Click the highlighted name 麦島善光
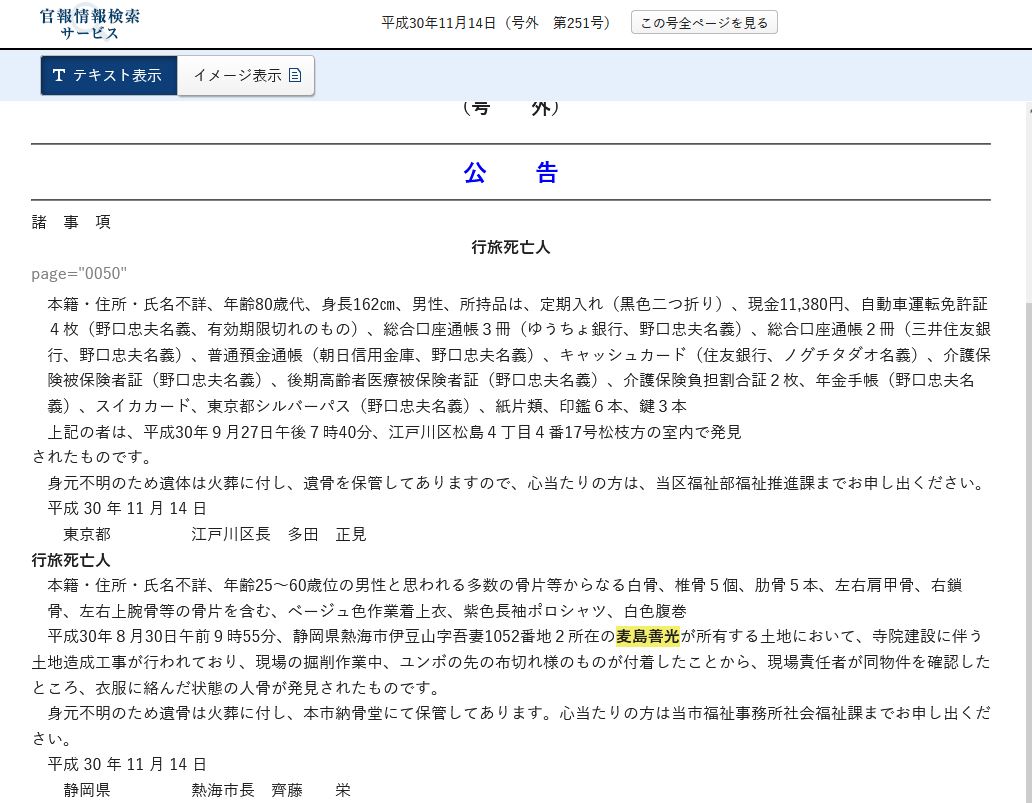This screenshot has height=803, width=1032. [647, 636]
